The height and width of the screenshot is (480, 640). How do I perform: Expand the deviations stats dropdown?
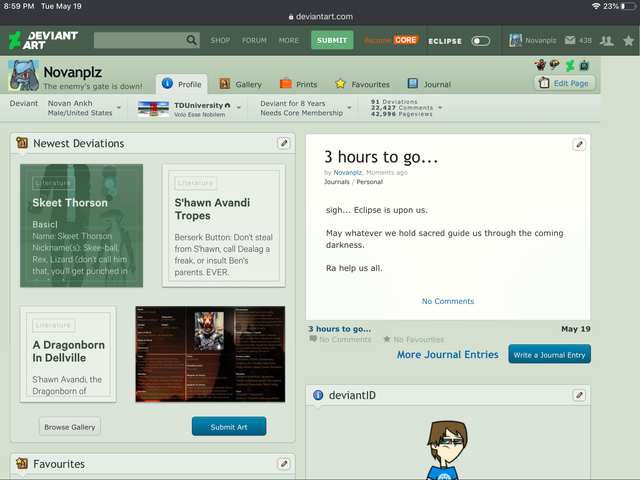440,108
